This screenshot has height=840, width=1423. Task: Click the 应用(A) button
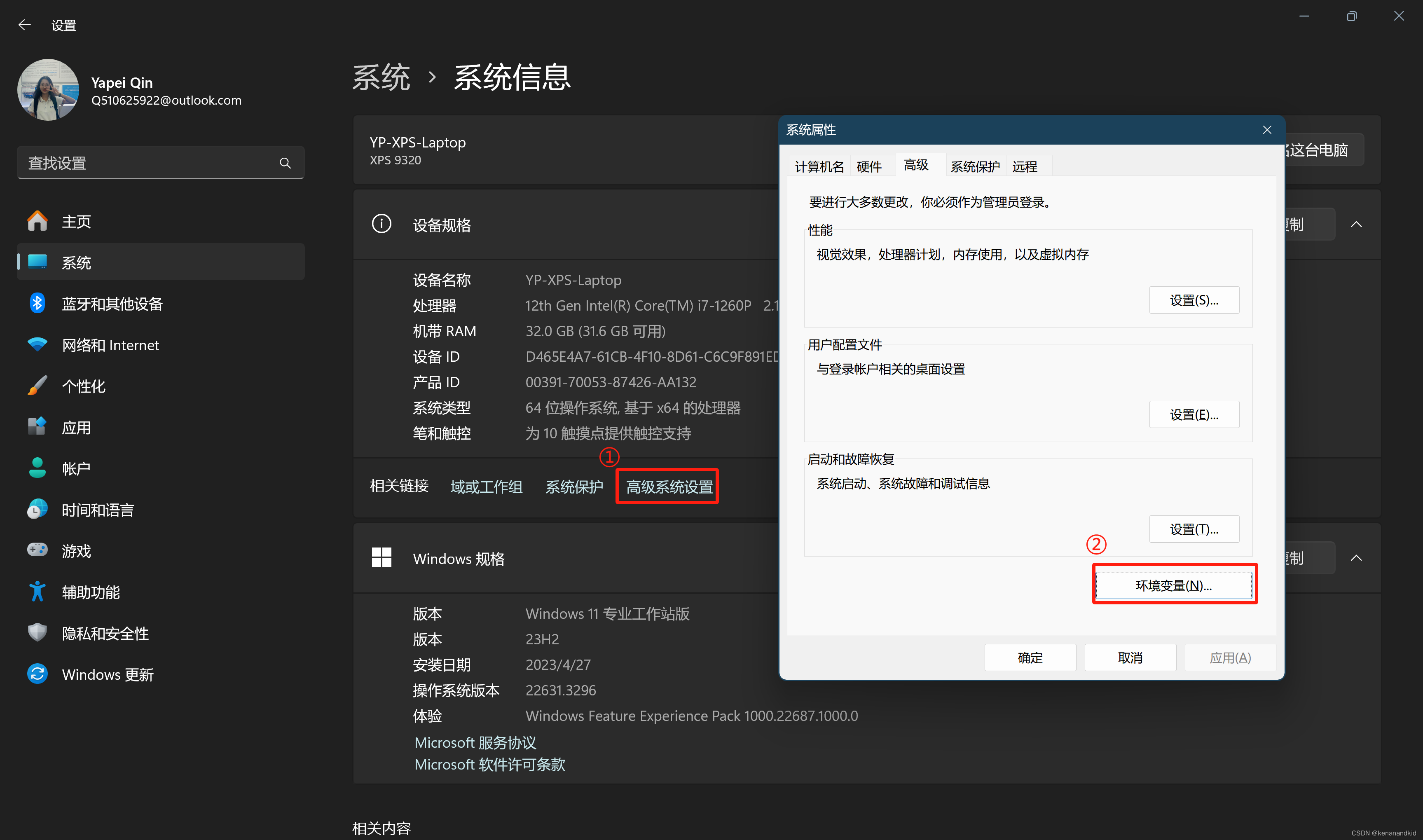(x=1231, y=658)
